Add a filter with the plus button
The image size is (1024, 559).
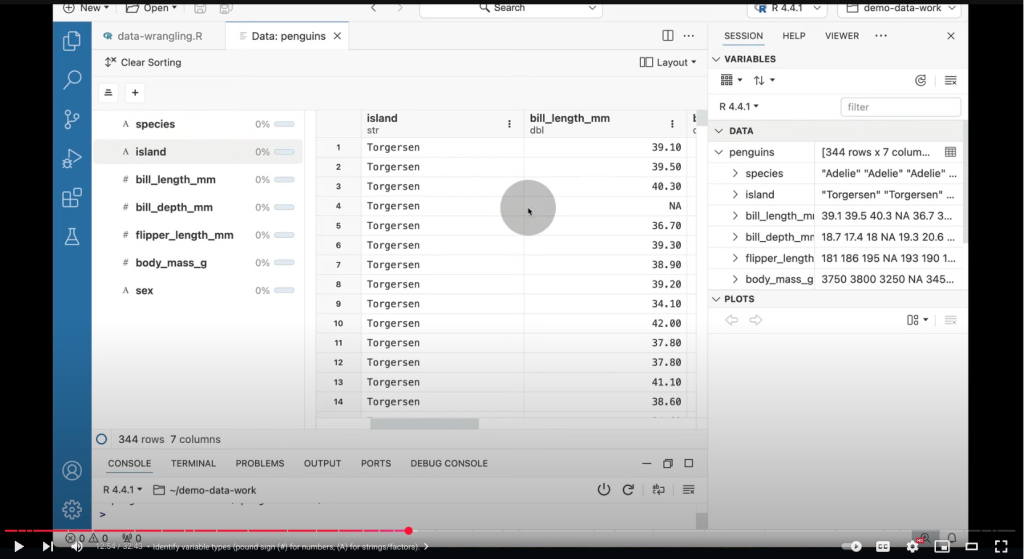135,93
